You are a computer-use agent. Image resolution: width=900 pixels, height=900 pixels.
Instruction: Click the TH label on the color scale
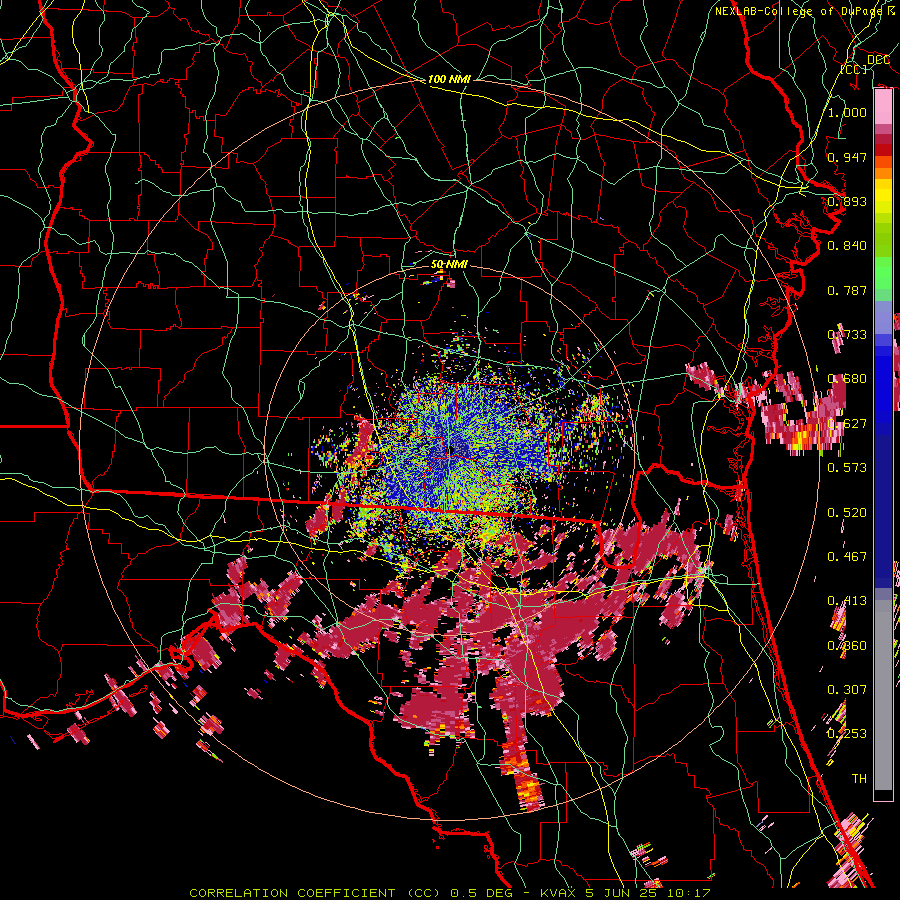click(x=859, y=779)
